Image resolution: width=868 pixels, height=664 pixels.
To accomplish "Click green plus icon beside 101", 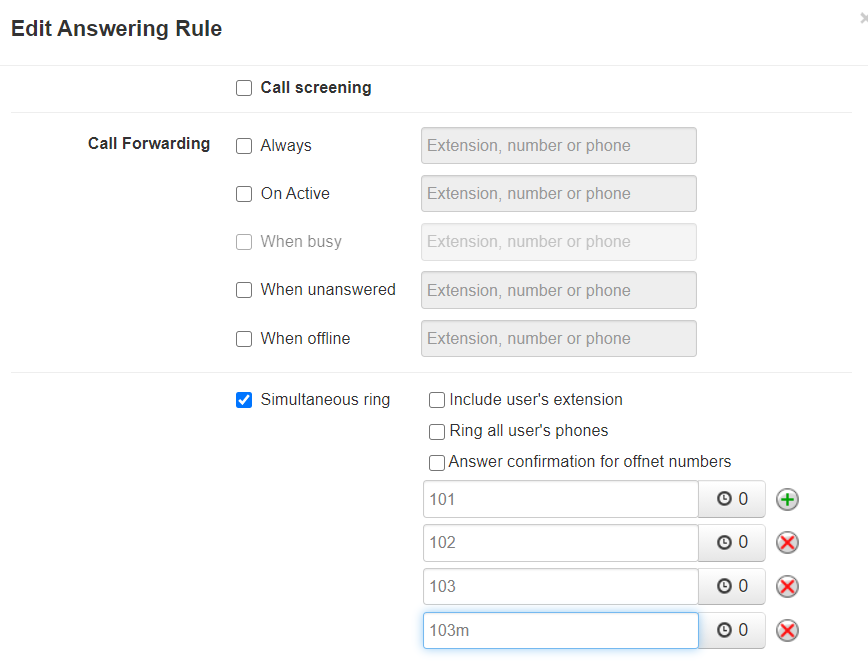I will pyautogui.click(x=788, y=499).
